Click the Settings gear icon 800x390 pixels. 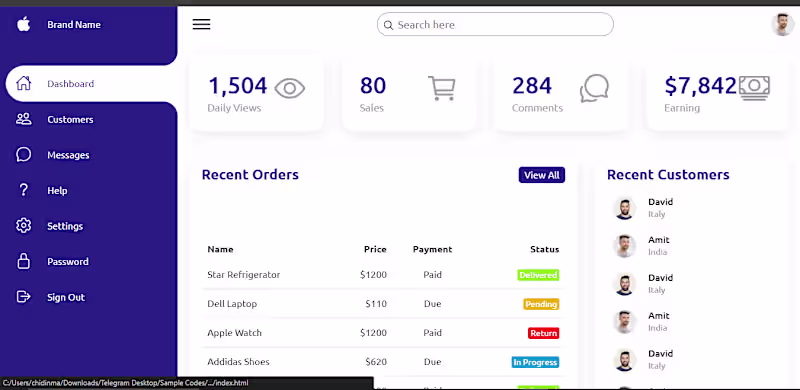pyautogui.click(x=23, y=226)
